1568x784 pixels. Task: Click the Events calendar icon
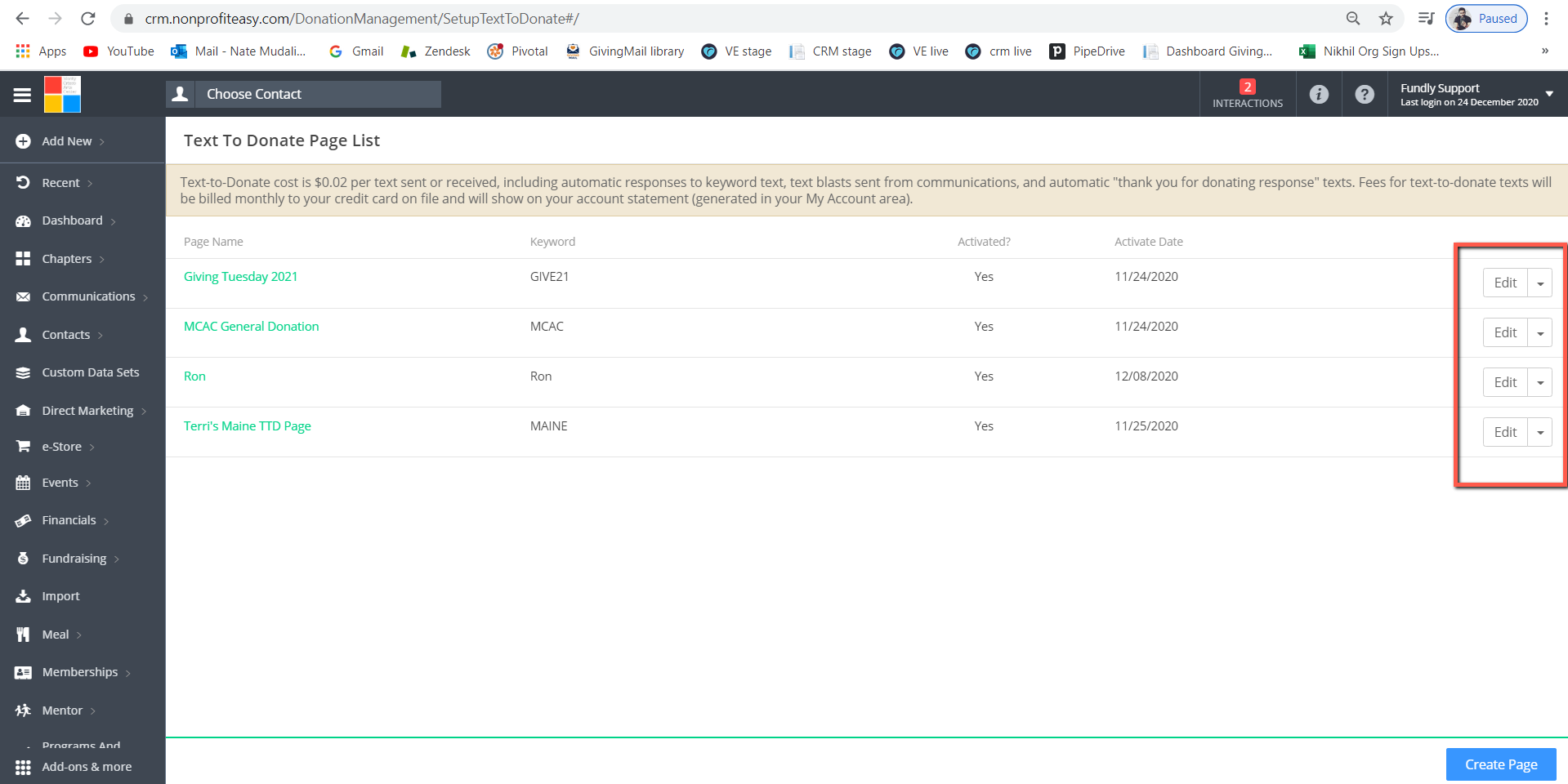click(x=23, y=483)
